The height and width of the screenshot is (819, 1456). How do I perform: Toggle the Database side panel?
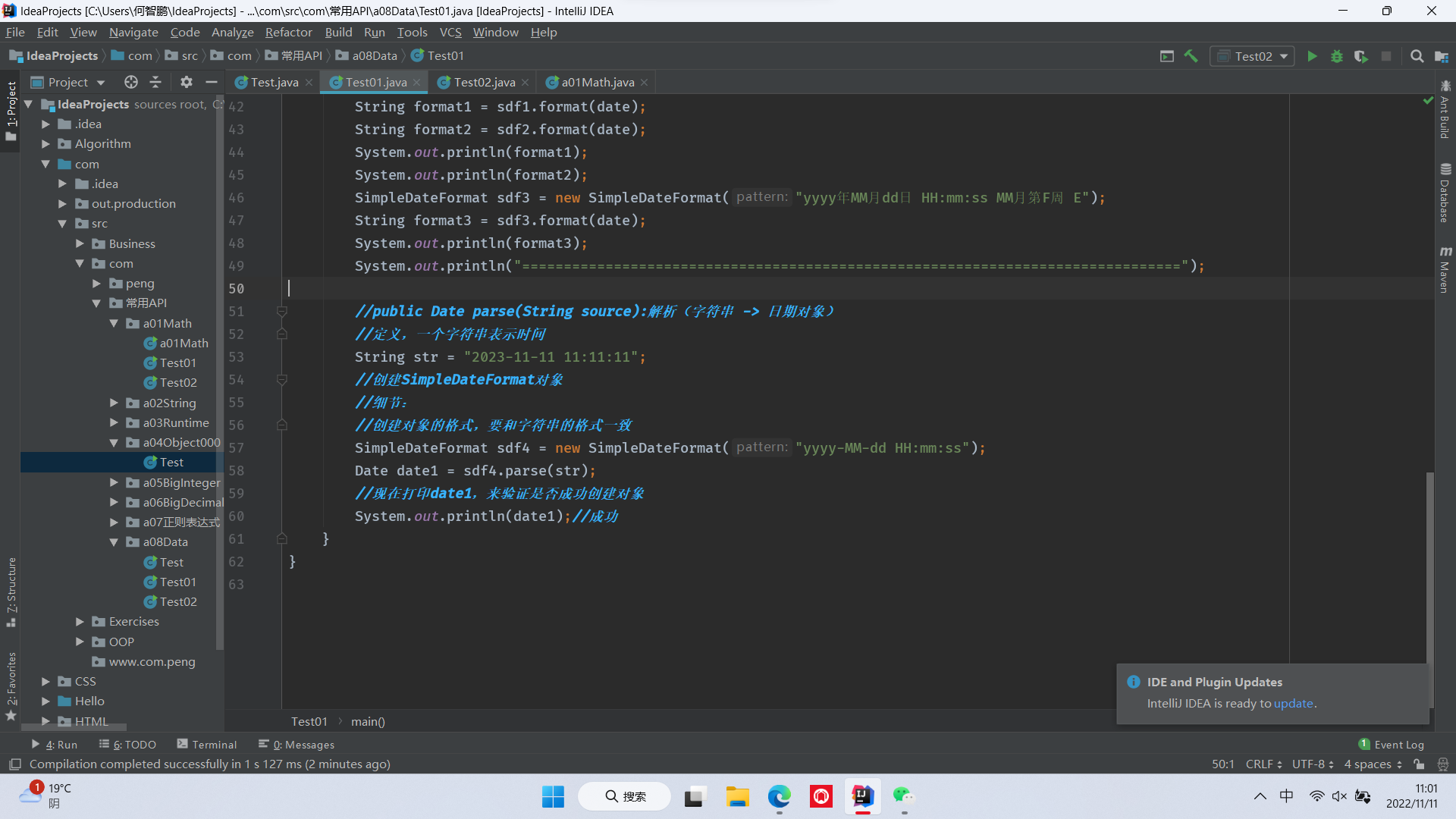(x=1445, y=193)
